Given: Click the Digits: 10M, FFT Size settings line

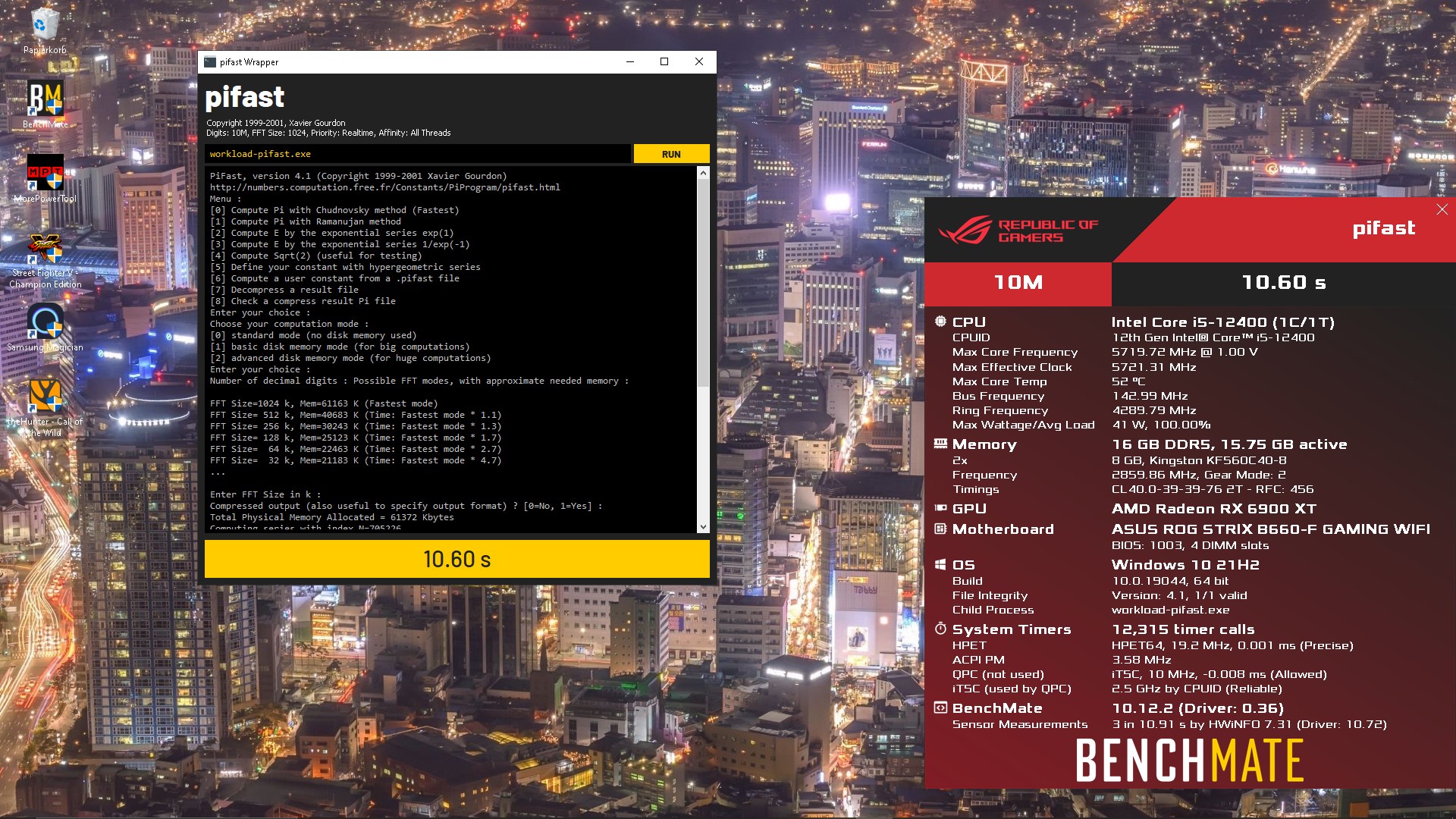Looking at the screenshot, I should (x=328, y=133).
